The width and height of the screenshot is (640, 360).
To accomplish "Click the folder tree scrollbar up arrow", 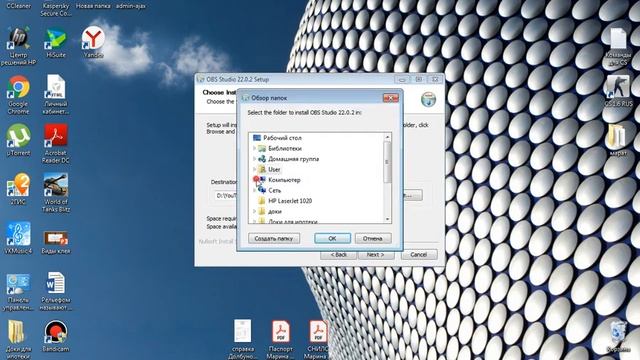I will coord(387,138).
